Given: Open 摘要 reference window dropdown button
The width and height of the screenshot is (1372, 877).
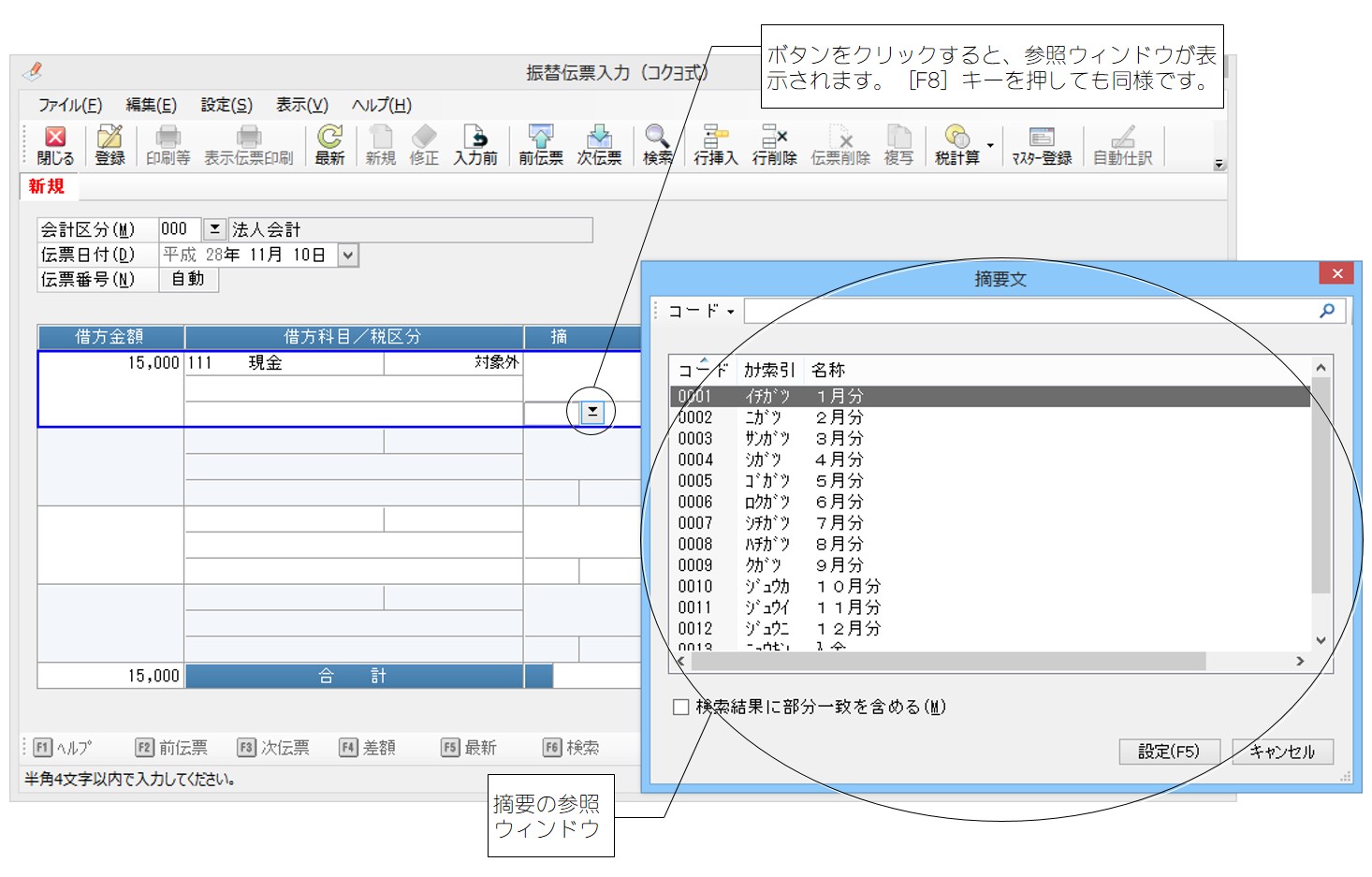Looking at the screenshot, I should (592, 412).
